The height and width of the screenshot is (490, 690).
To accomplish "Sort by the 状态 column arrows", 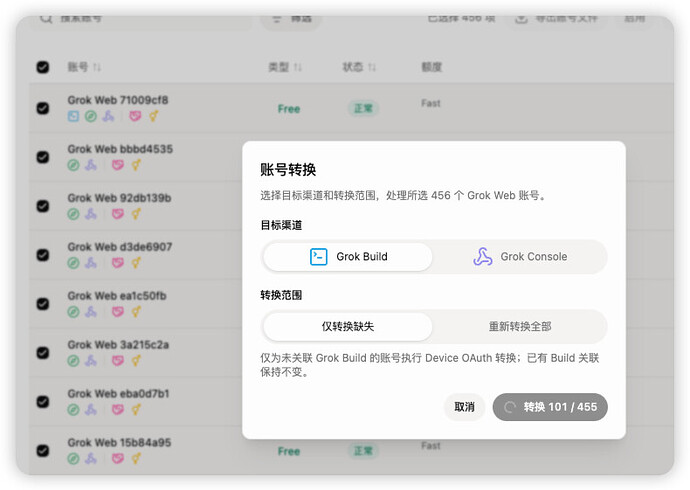I will pos(372,67).
